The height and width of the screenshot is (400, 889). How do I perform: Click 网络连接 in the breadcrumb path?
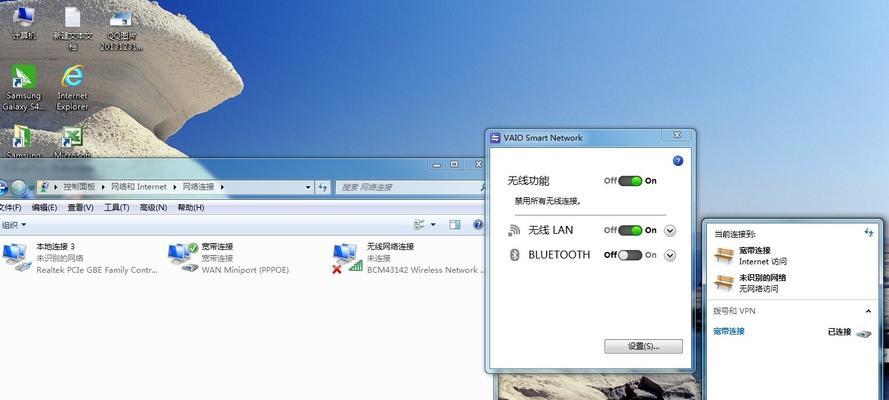point(198,186)
